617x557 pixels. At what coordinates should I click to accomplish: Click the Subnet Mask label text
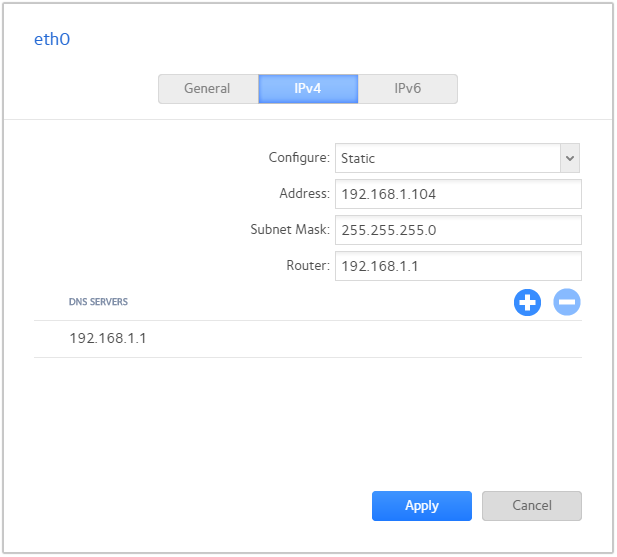click(x=289, y=230)
